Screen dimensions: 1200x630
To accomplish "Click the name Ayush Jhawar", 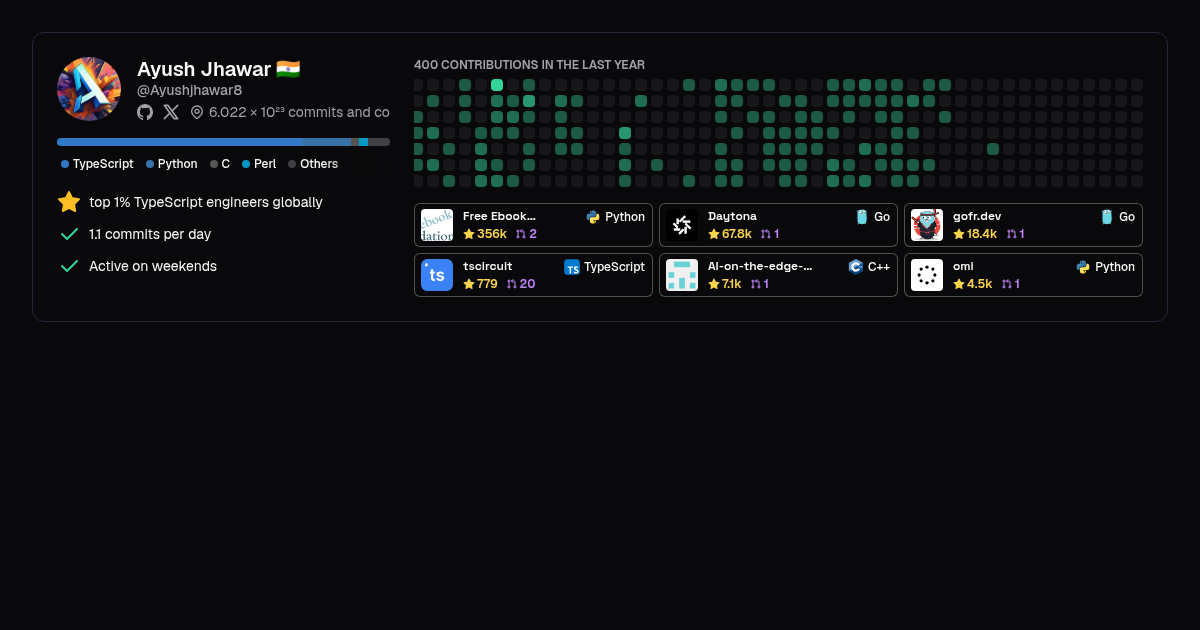I will (204, 69).
